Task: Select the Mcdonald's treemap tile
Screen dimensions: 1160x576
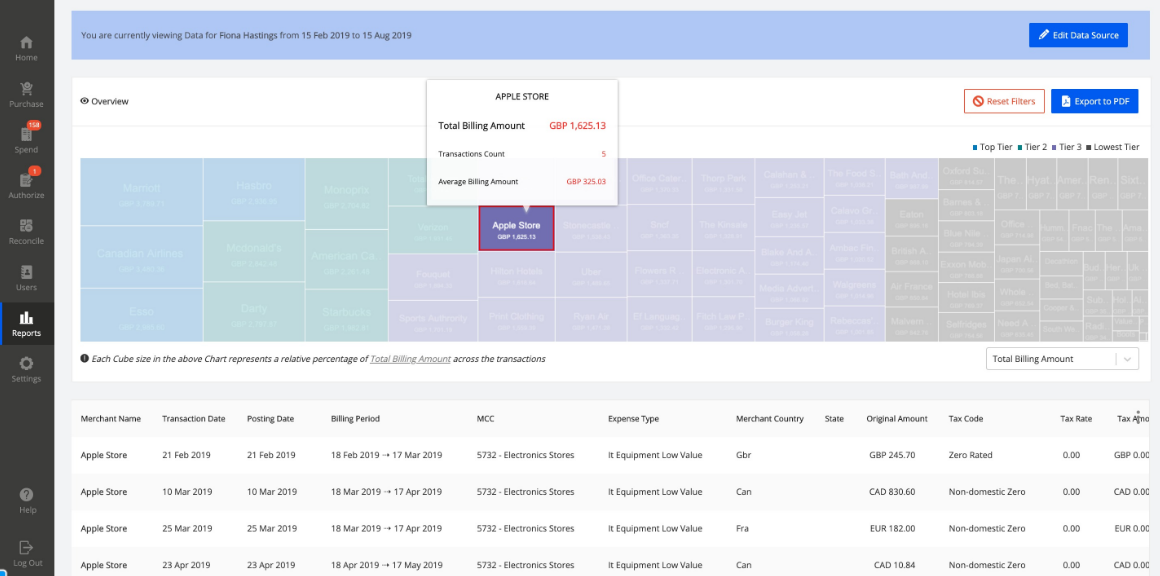Action: [x=254, y=251]
